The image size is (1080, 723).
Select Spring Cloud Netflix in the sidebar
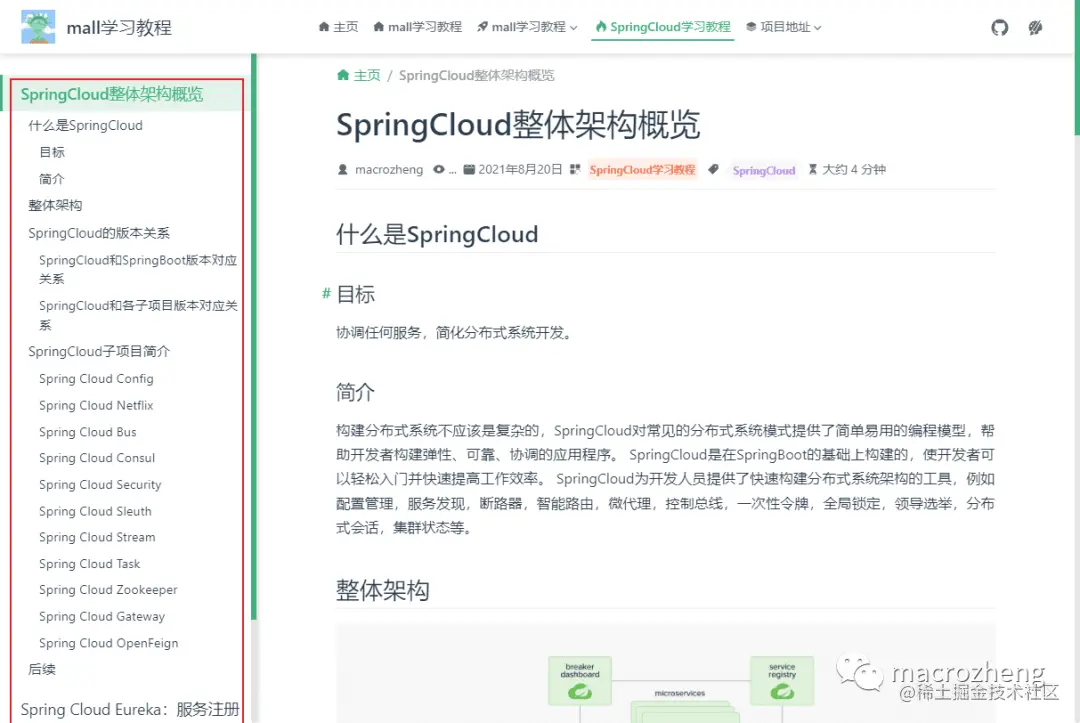pos(96,406)
